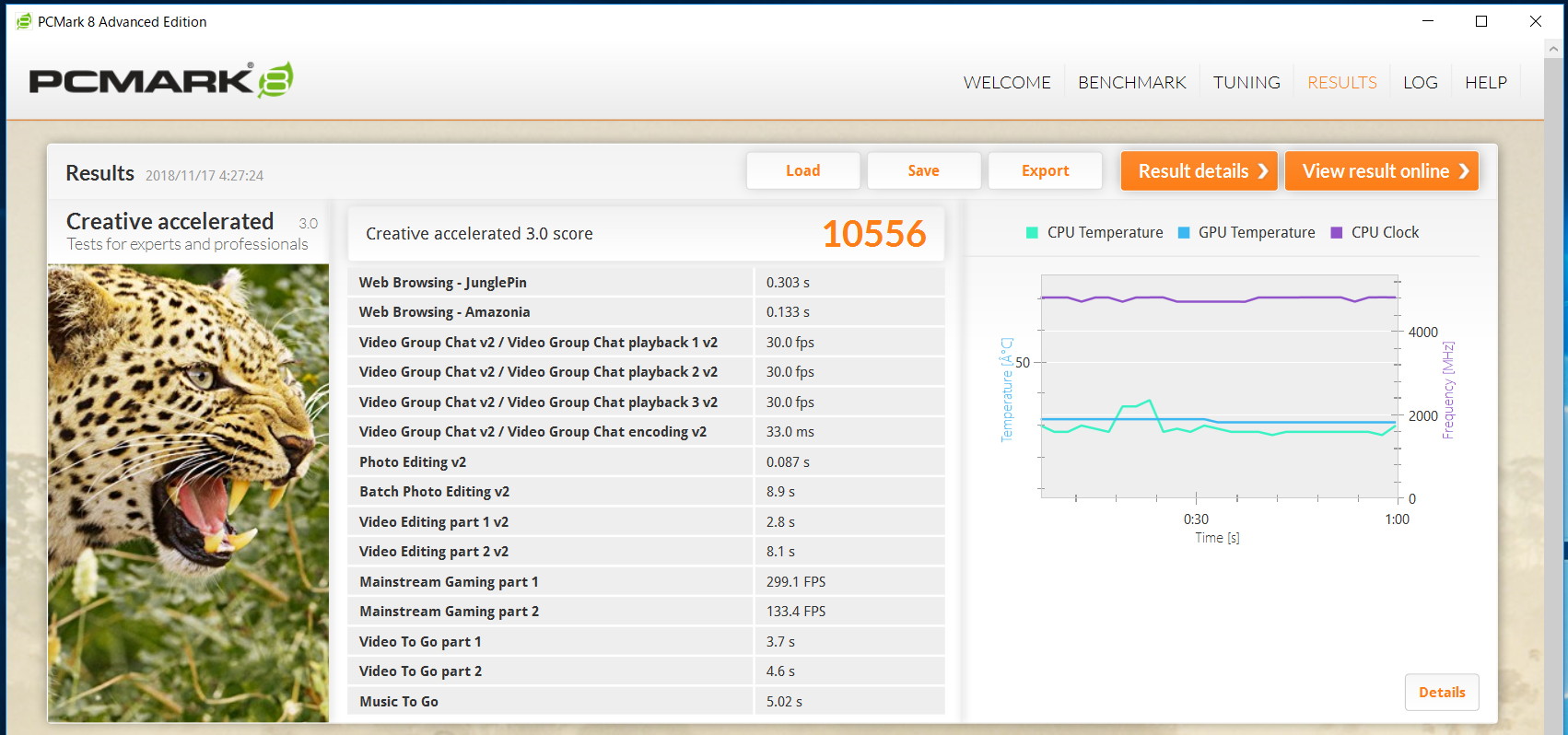Image resolution: width=1568 pixels, height=735 pixels.
Task: Click Creative accelerated 3.0 score label
Action: [x=479, y=234]
